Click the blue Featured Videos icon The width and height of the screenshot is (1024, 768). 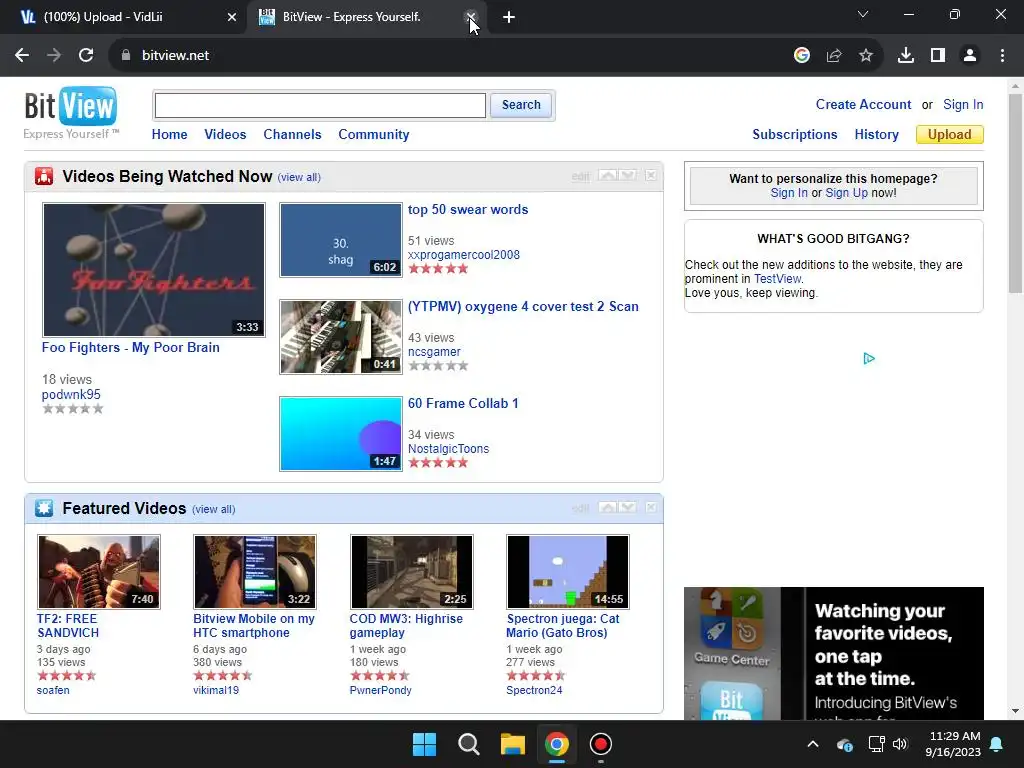[44, 508]
